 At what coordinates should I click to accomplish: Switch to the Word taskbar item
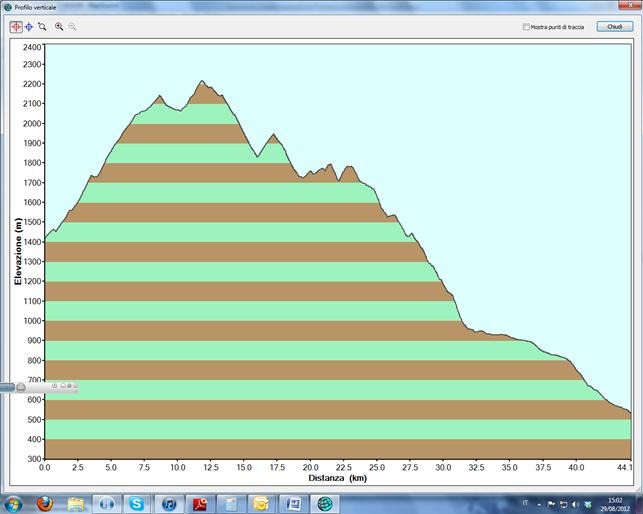pyautogui.click(x=292, y=502)
